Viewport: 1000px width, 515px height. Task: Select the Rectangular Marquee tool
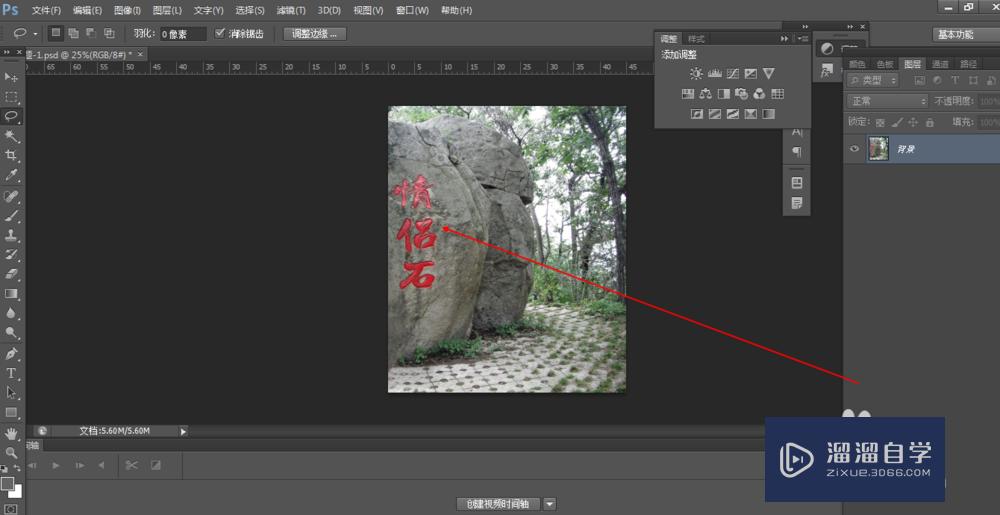pyautogui.click(x=11, y=97)
